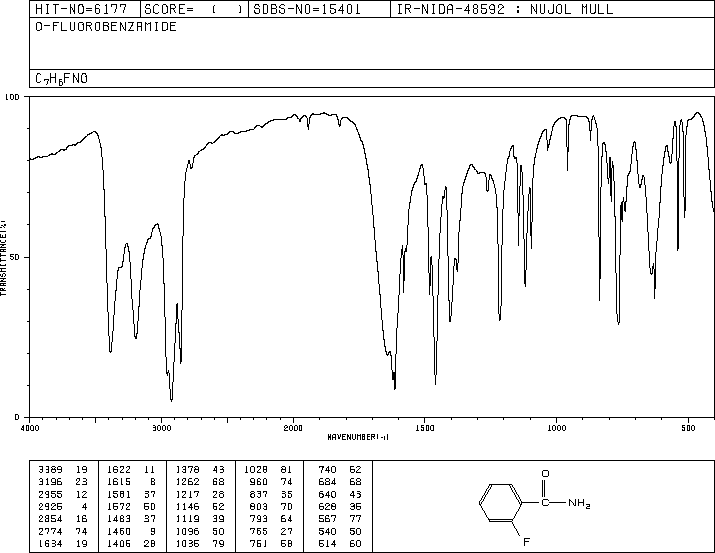Click the 793 peak value in table
Viewport: 715px width, 553px height.
tap(259, 519)
